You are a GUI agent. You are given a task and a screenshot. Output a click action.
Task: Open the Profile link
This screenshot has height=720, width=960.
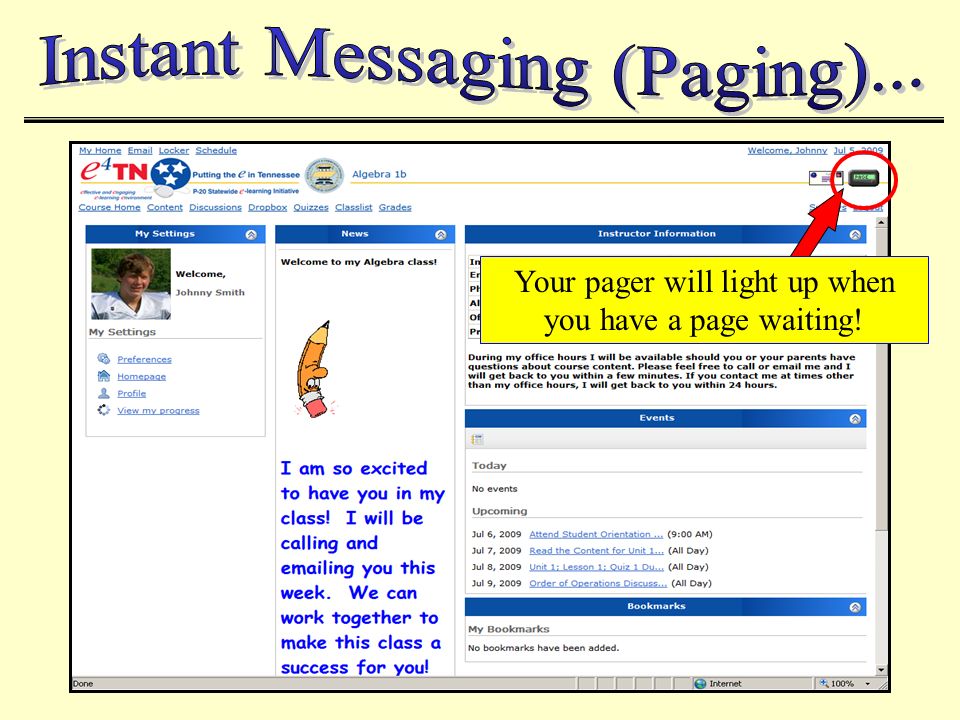coord(132,394)
